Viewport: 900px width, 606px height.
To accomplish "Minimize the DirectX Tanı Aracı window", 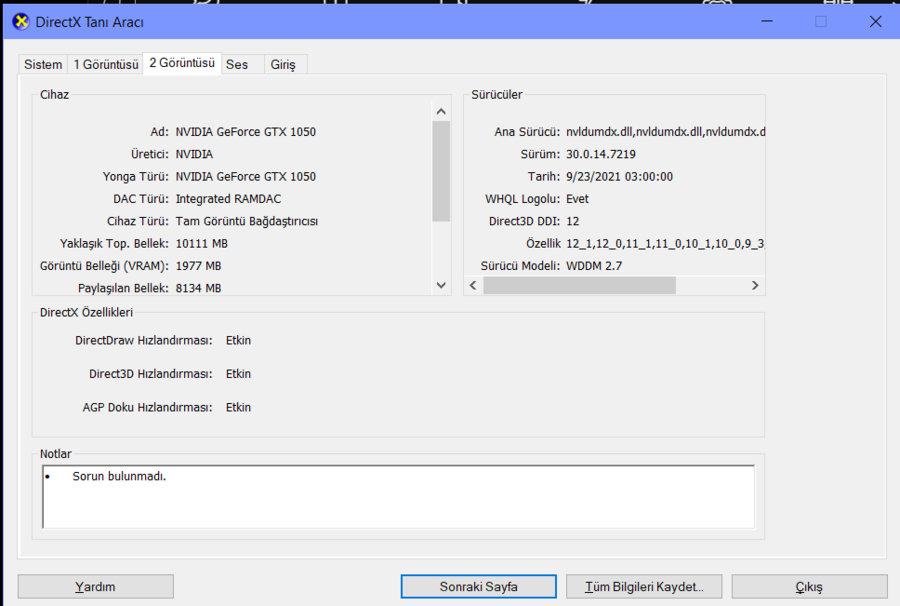I will (767, 22).
